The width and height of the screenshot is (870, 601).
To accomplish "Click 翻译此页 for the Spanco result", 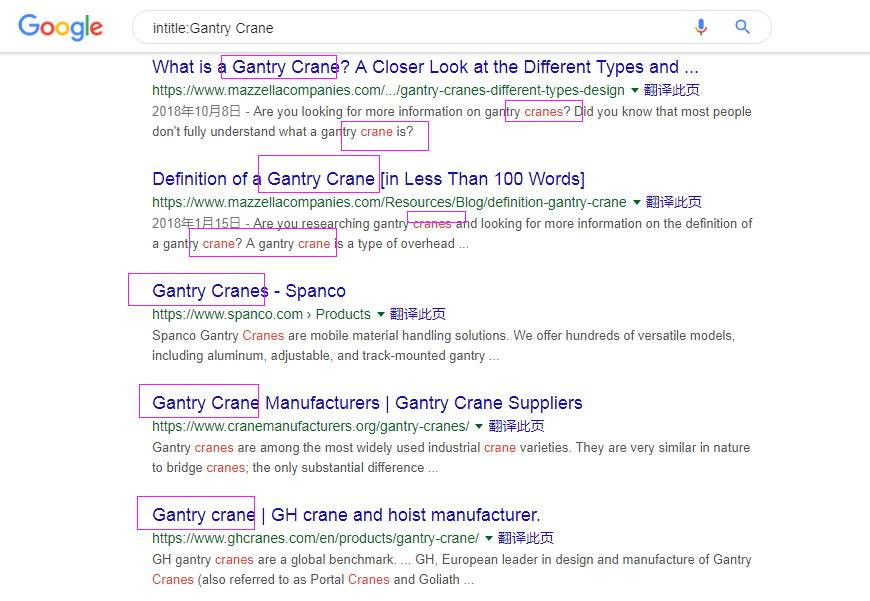I will coord(418,315).
